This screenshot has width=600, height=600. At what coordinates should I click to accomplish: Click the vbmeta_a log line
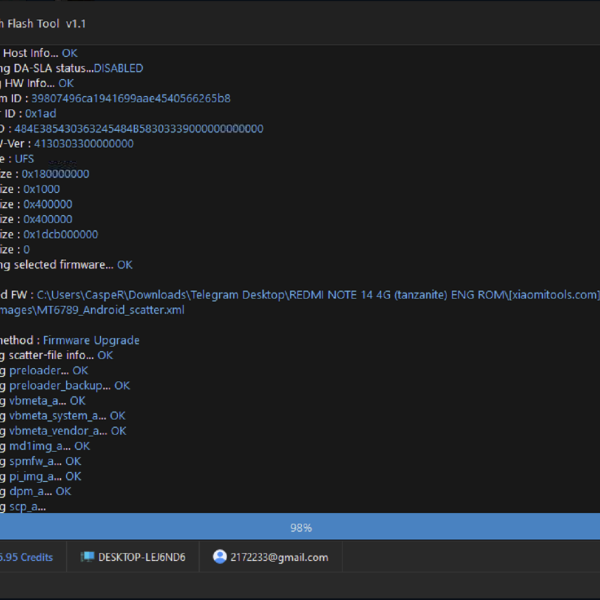pos(43,401)
